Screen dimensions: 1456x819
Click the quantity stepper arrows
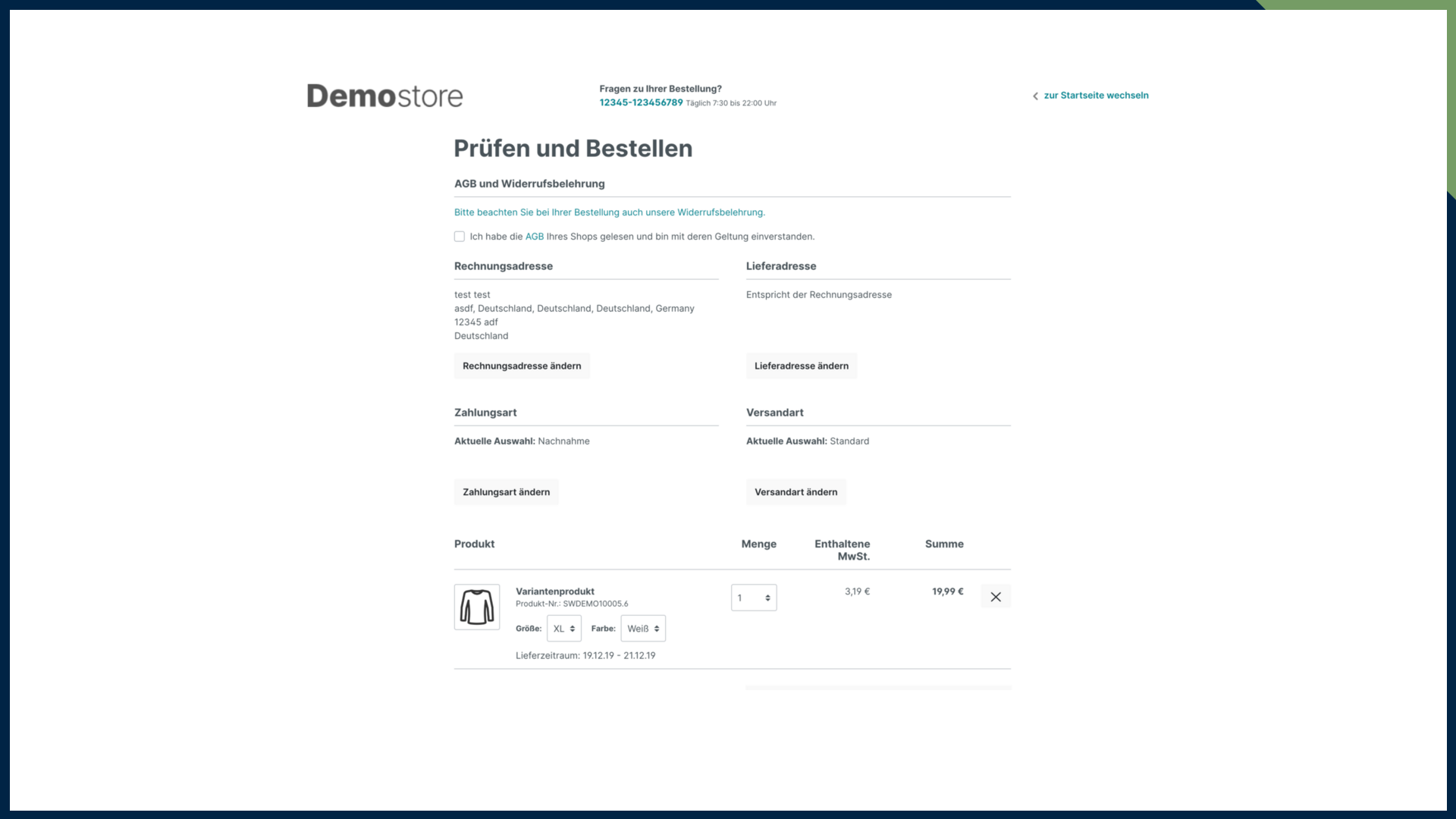pyautogui.click(x=767, y=598)
